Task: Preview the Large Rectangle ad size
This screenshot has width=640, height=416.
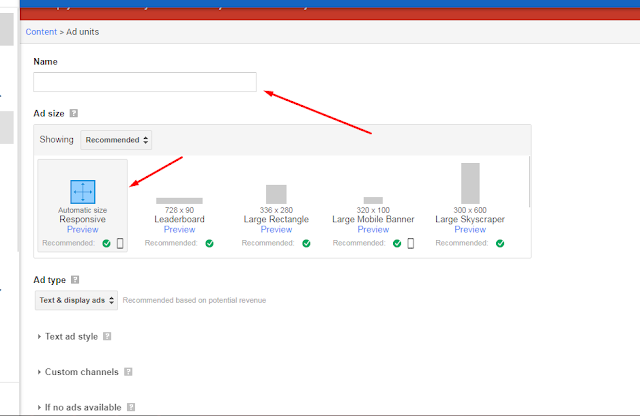Action: click(276, 229)
